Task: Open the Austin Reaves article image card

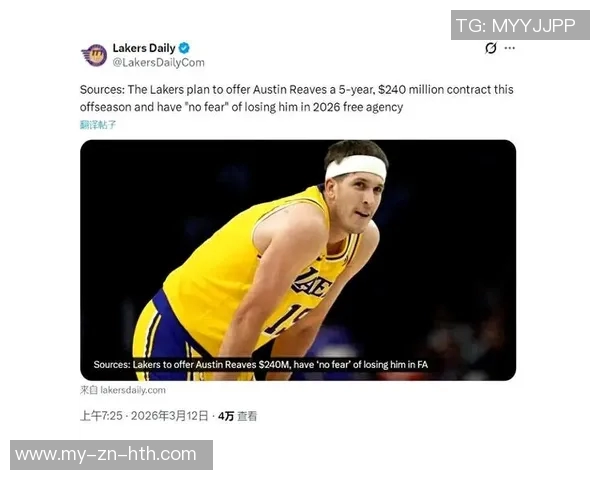Action: tap(298, 260)
